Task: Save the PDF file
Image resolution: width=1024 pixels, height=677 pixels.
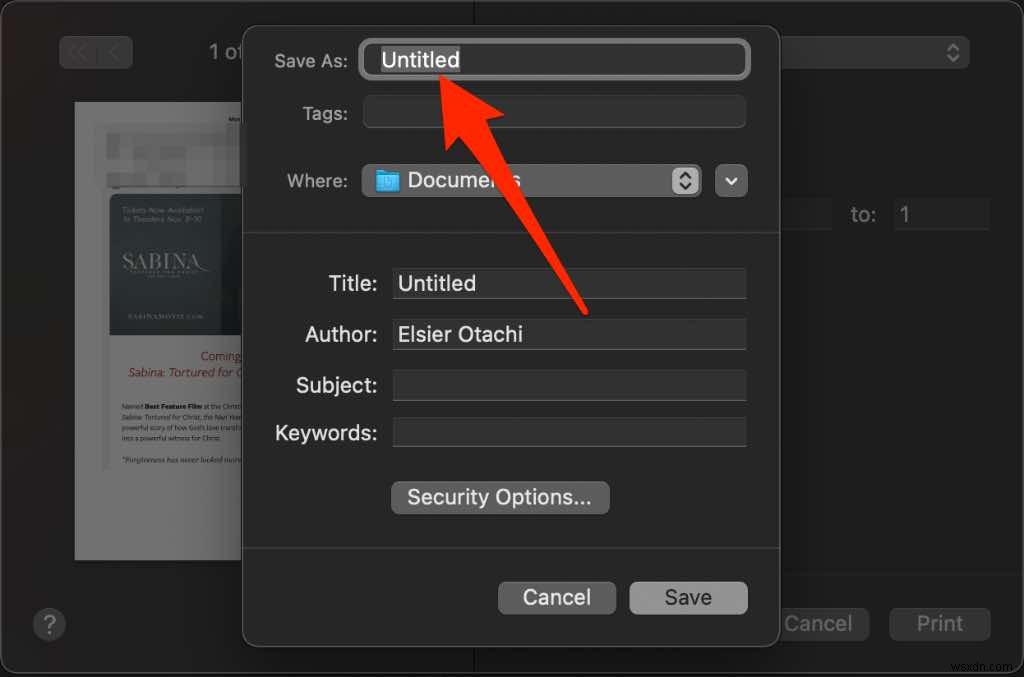Action: click(688, 597)
